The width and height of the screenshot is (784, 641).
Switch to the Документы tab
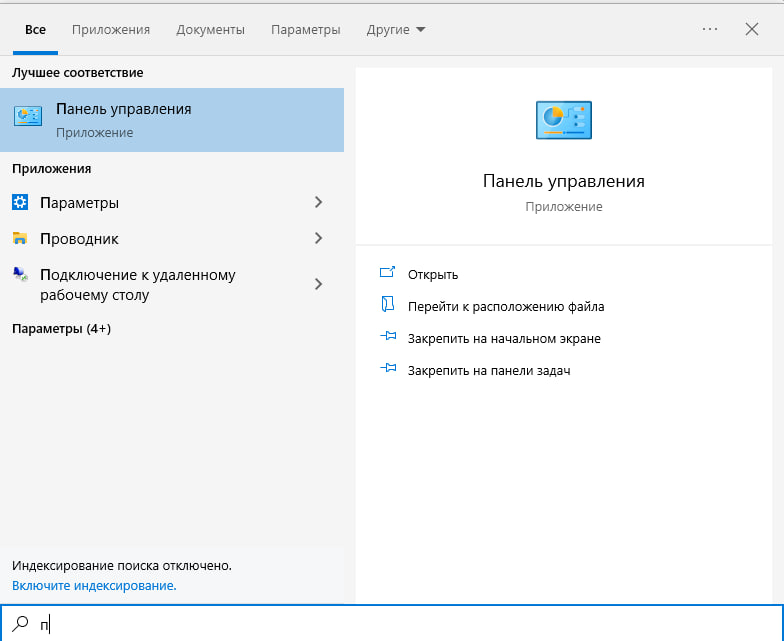pyautogui.click(x=210, y=30)
